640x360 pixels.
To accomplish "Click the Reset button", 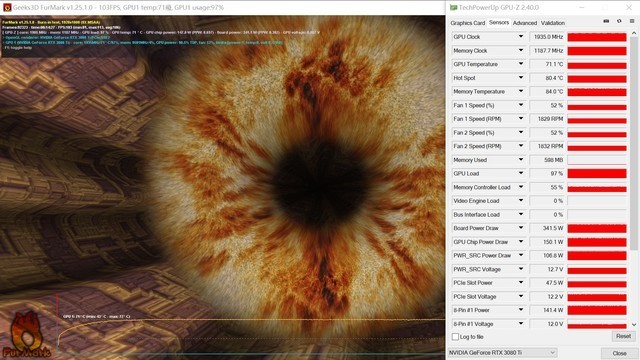I will pos(623,336).
